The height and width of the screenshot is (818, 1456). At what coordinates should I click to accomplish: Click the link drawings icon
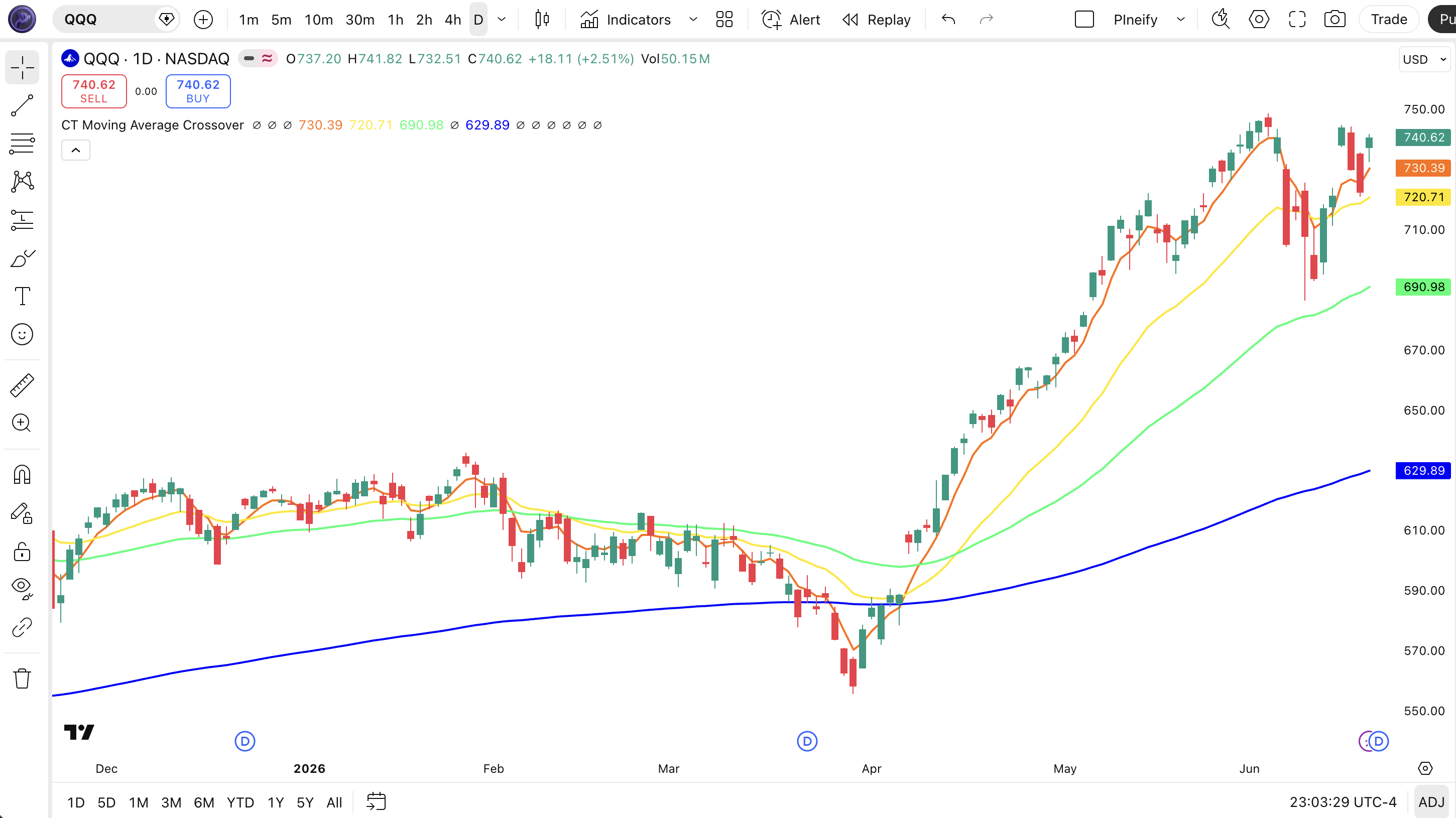(22, 627)
